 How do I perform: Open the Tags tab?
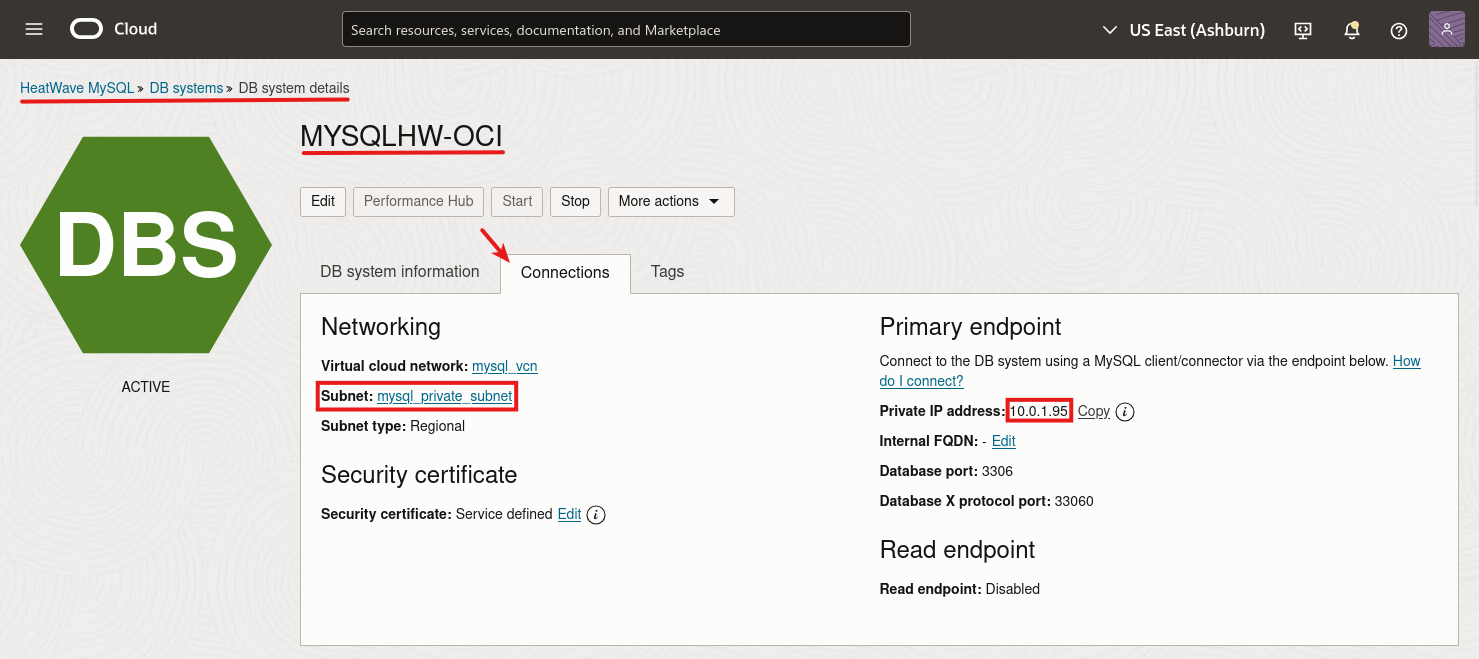click(x=667, y=271)
